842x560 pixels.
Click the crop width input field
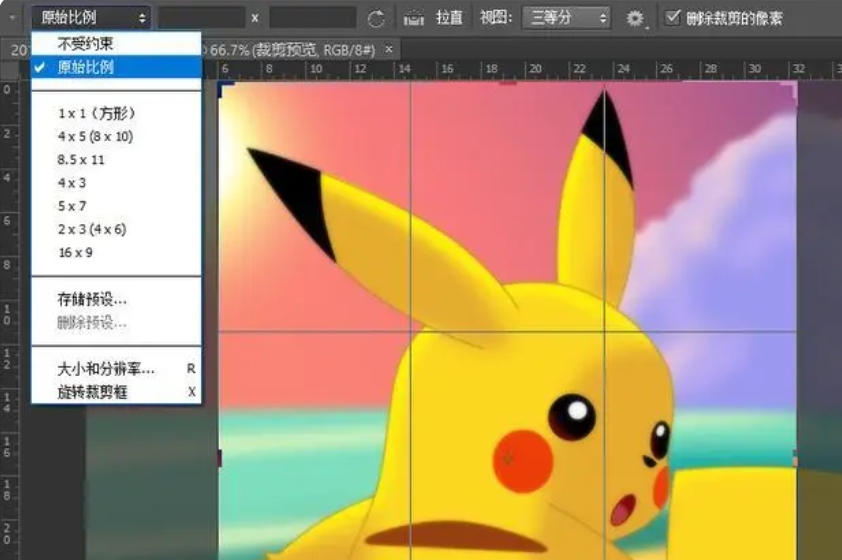click(201, 18)
